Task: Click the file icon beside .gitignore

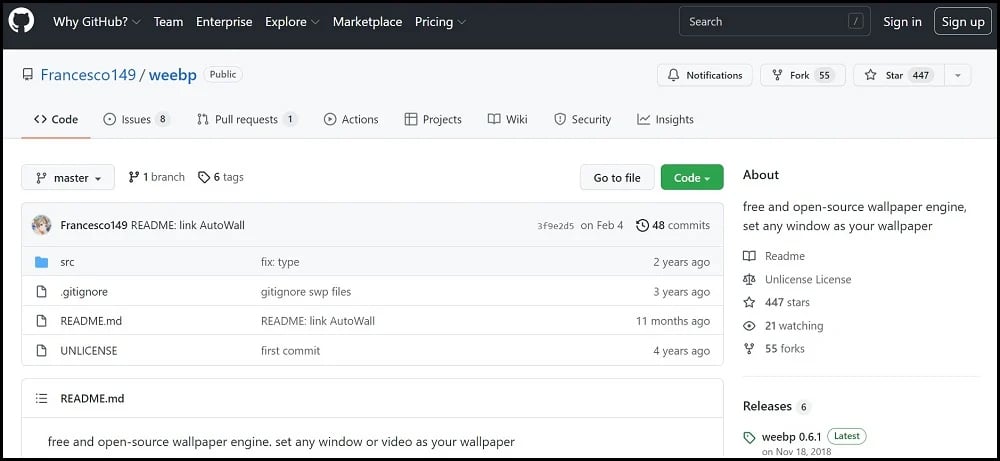Action: coord(41,291)
